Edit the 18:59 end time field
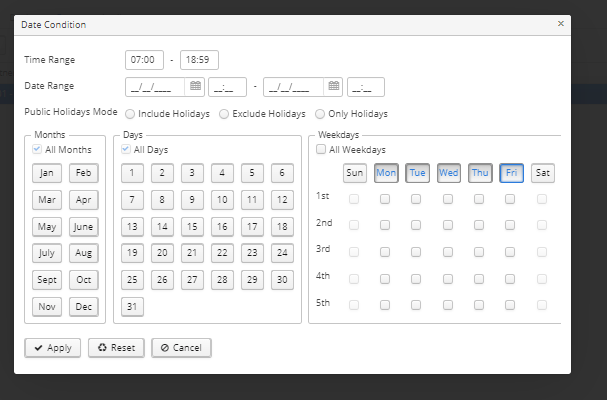 pyautogui.click(x=199, y=60)
